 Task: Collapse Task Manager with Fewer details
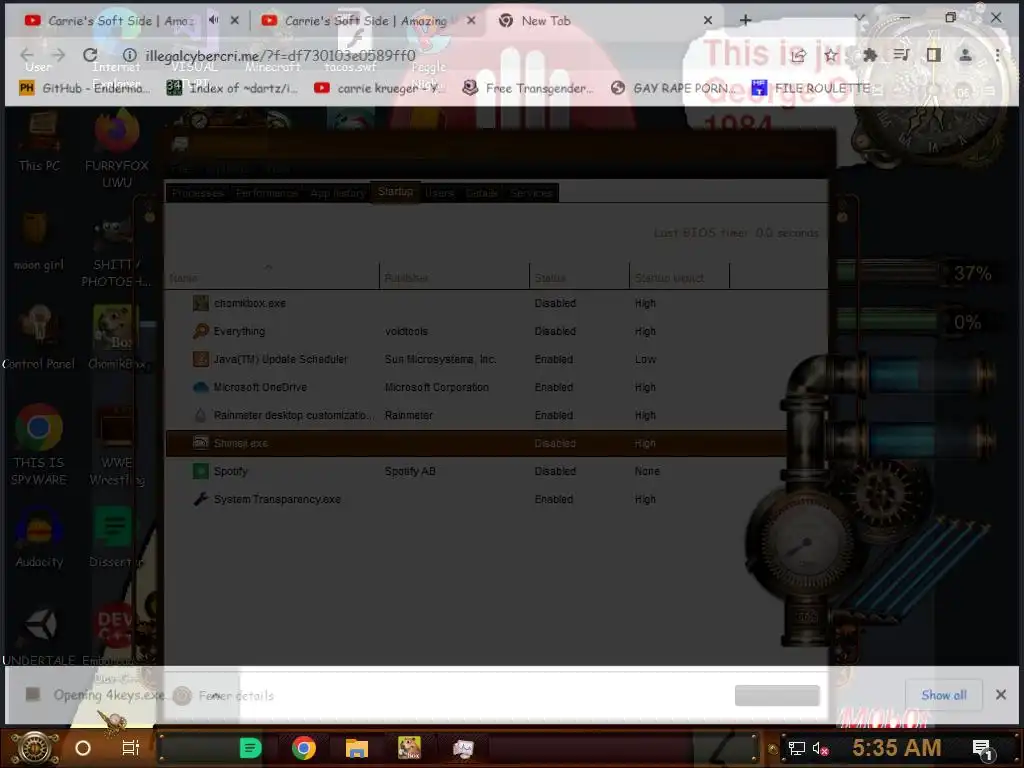click(224, 696)
